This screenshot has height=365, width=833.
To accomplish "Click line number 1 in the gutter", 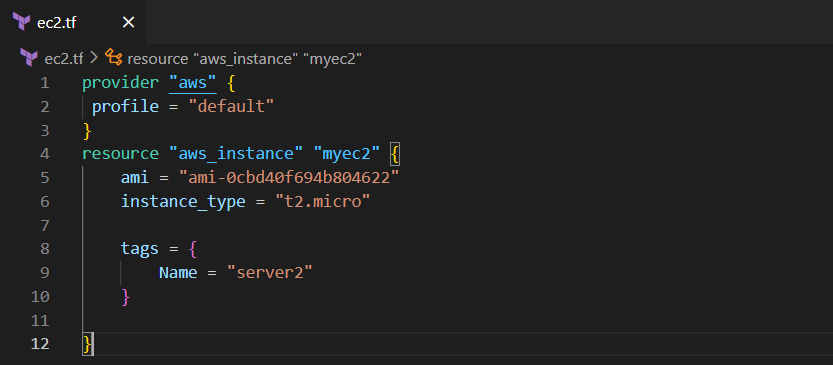I will [44, 83].
